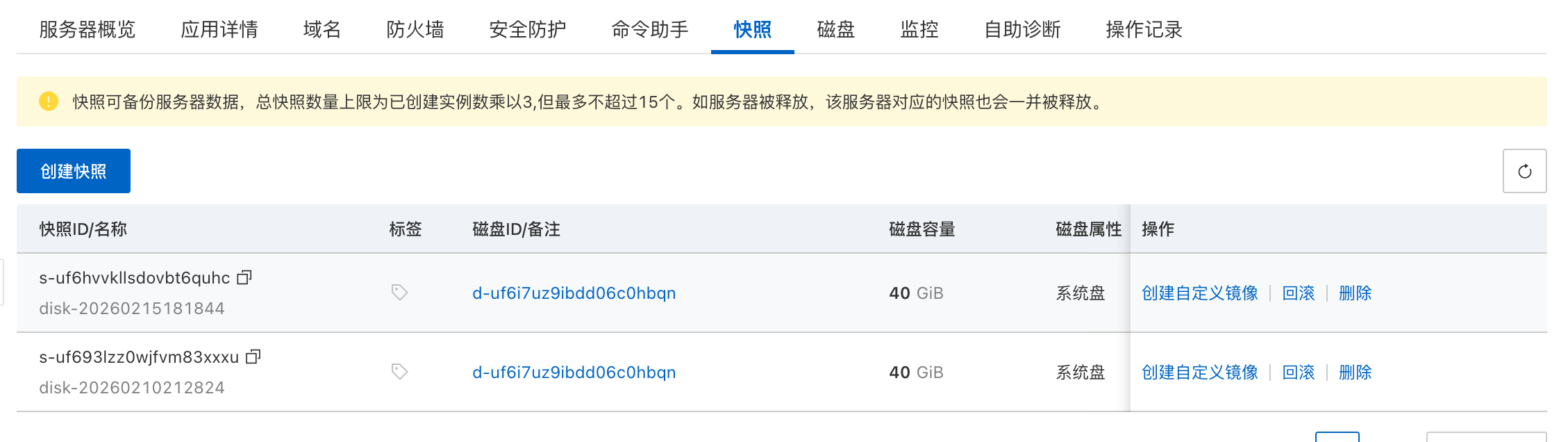Go to the 服务器概览 tab
The image size is (1568, 442).
tap(87, 29)
